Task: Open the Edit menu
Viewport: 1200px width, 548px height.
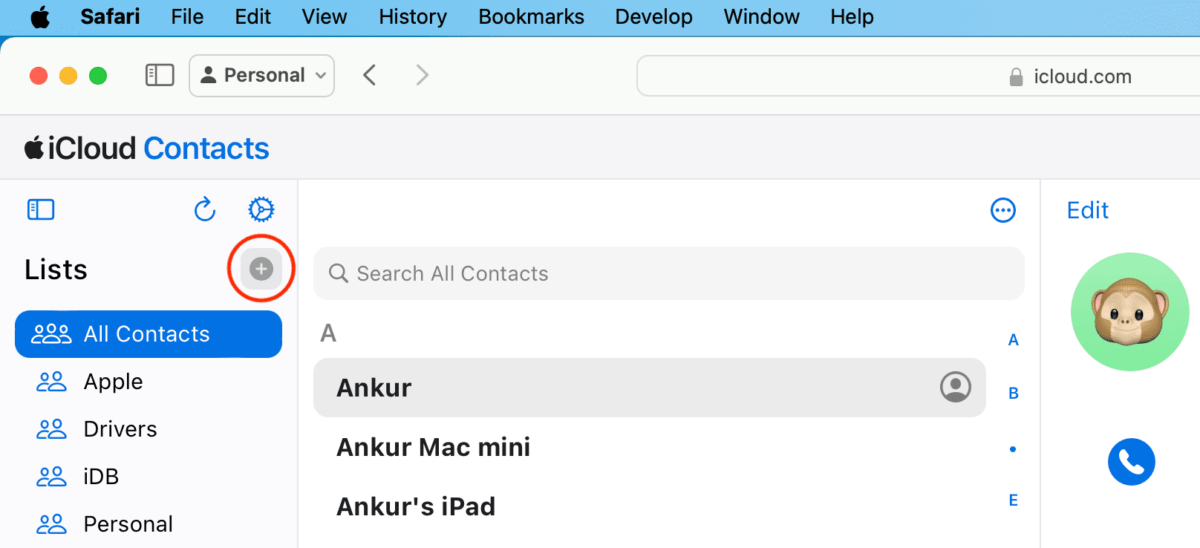Action: pos(253,17)
